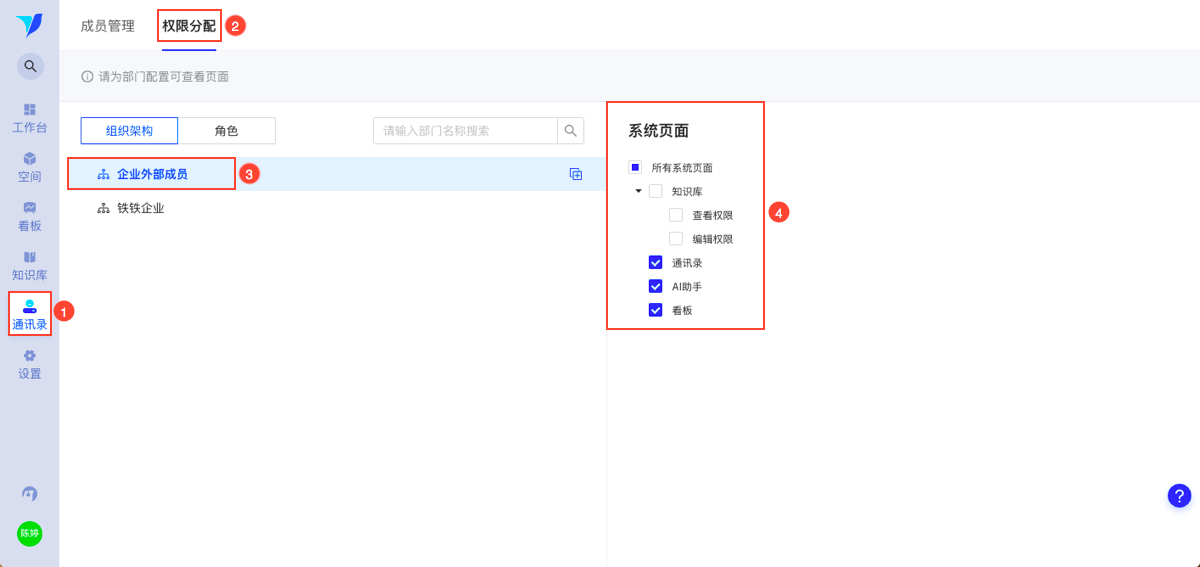Select the 铁铁企业 department

tap(140, 208)
